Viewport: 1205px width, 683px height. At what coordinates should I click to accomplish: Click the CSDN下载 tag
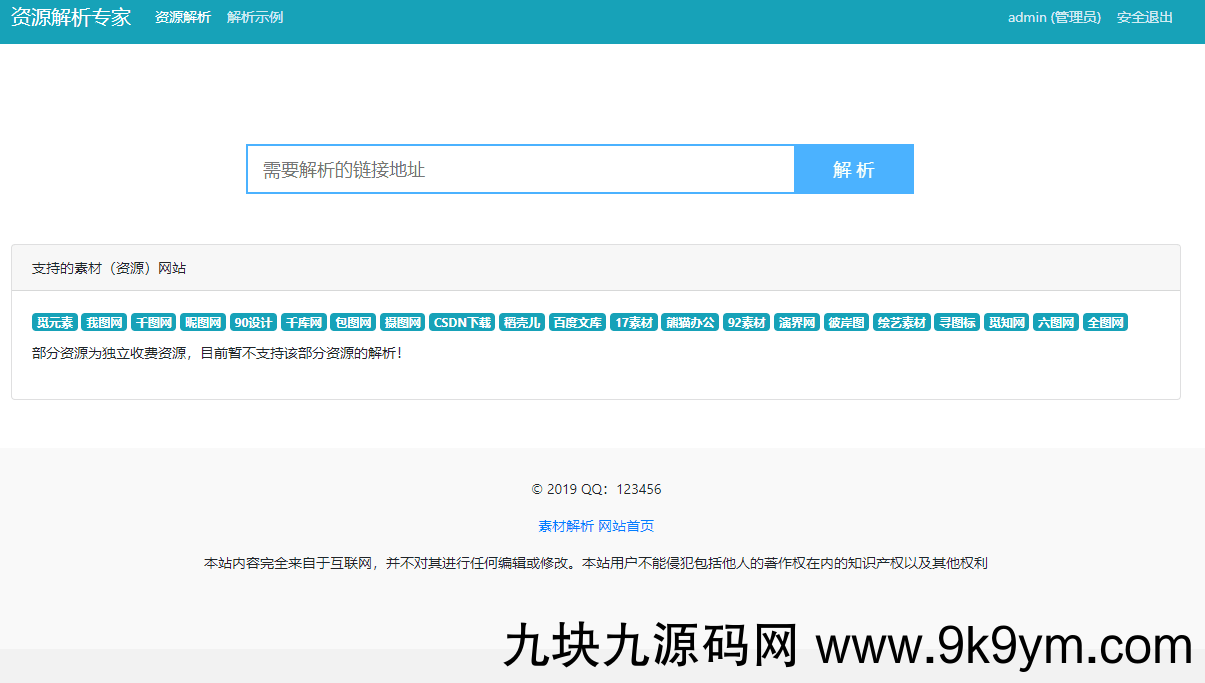tap(462, 322)
